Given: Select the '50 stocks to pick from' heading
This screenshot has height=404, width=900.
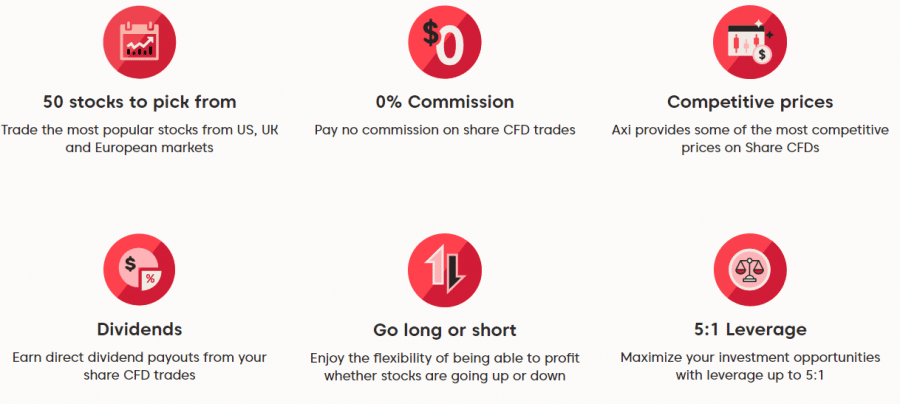Looking at the screenshot, I should (x=139, y=102).
